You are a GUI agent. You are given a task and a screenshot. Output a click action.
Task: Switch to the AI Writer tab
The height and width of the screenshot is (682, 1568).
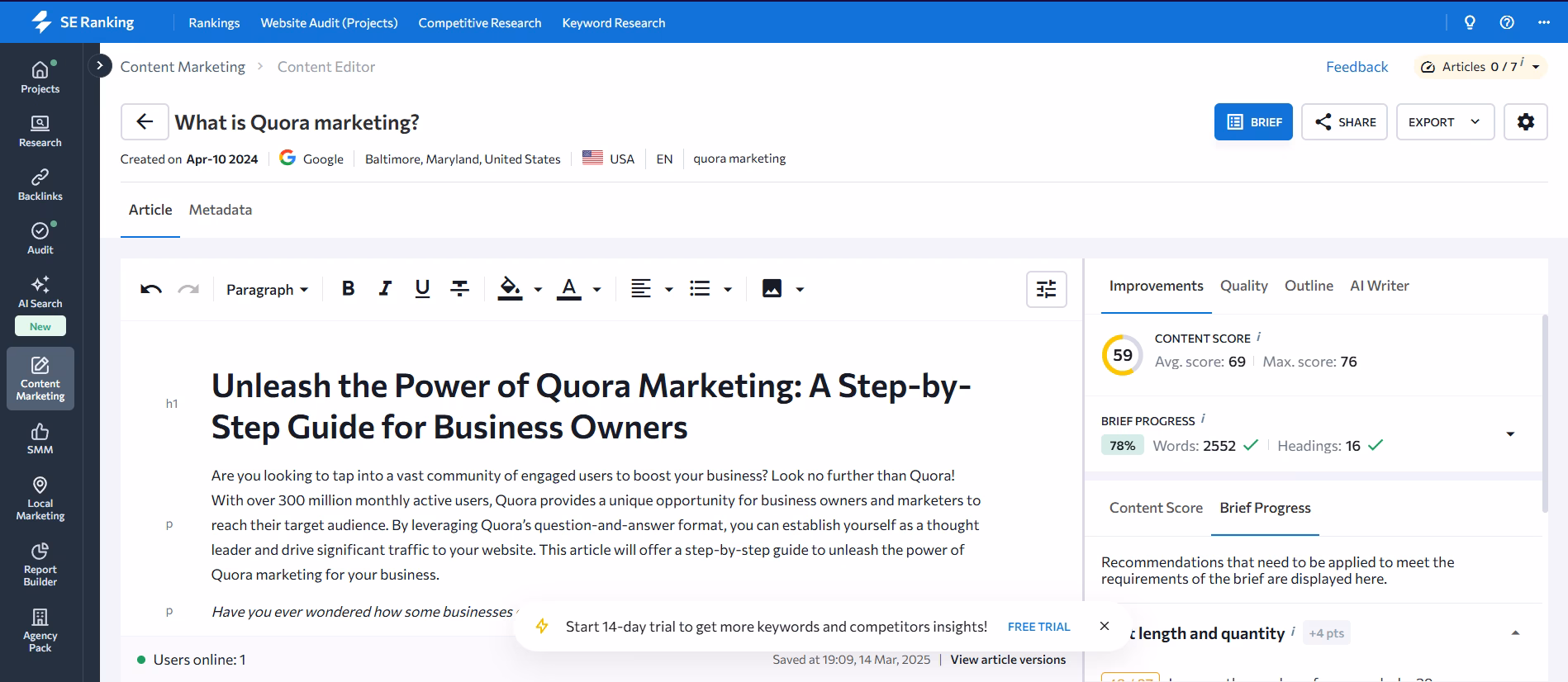1379,286
